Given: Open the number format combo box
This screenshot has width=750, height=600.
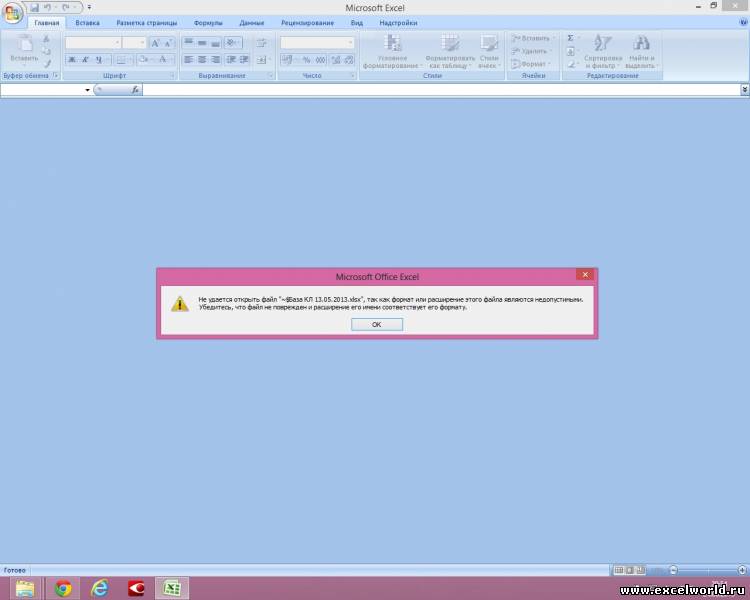Looking at the screenshot, I should pos(317,43).
